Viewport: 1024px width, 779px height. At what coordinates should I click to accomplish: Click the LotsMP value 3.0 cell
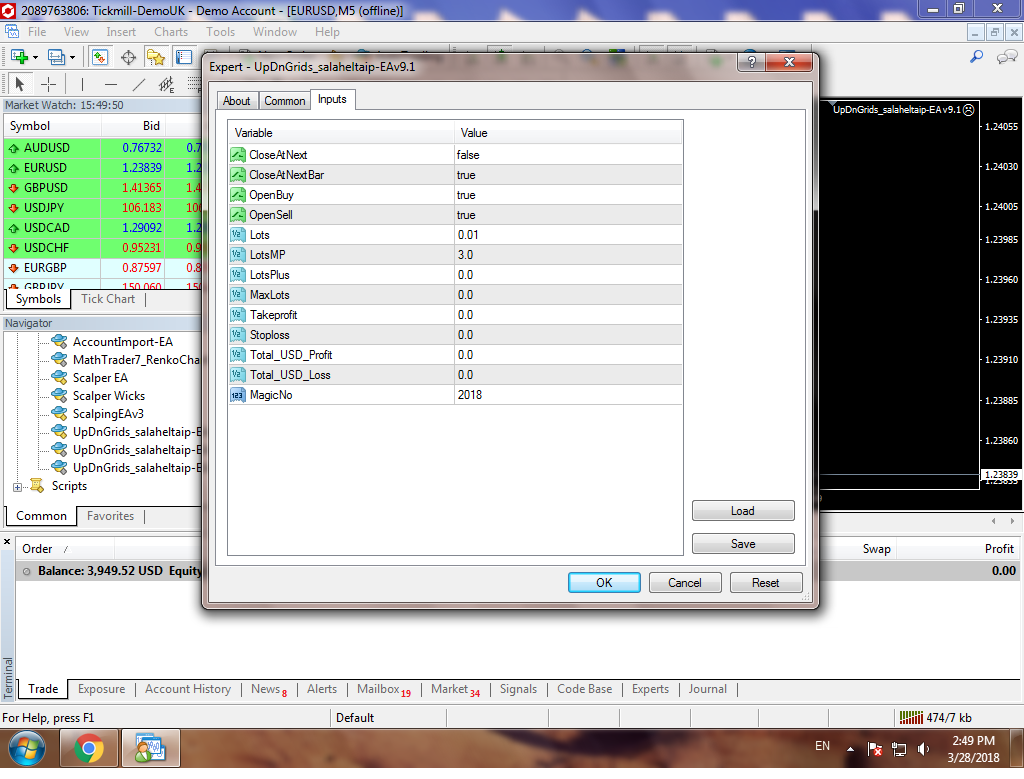pyautogui.click(x=568, y=255)
